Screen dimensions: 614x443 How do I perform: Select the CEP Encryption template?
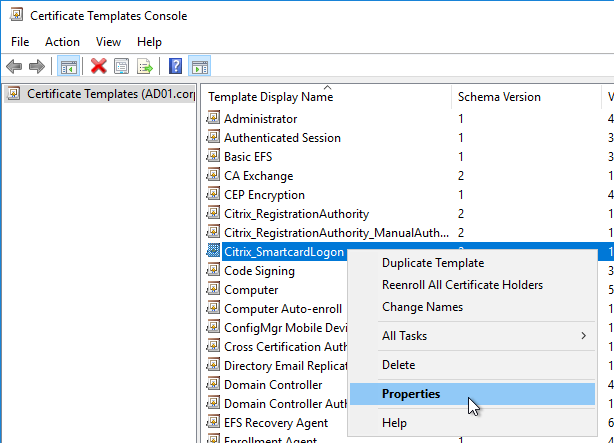264,195
